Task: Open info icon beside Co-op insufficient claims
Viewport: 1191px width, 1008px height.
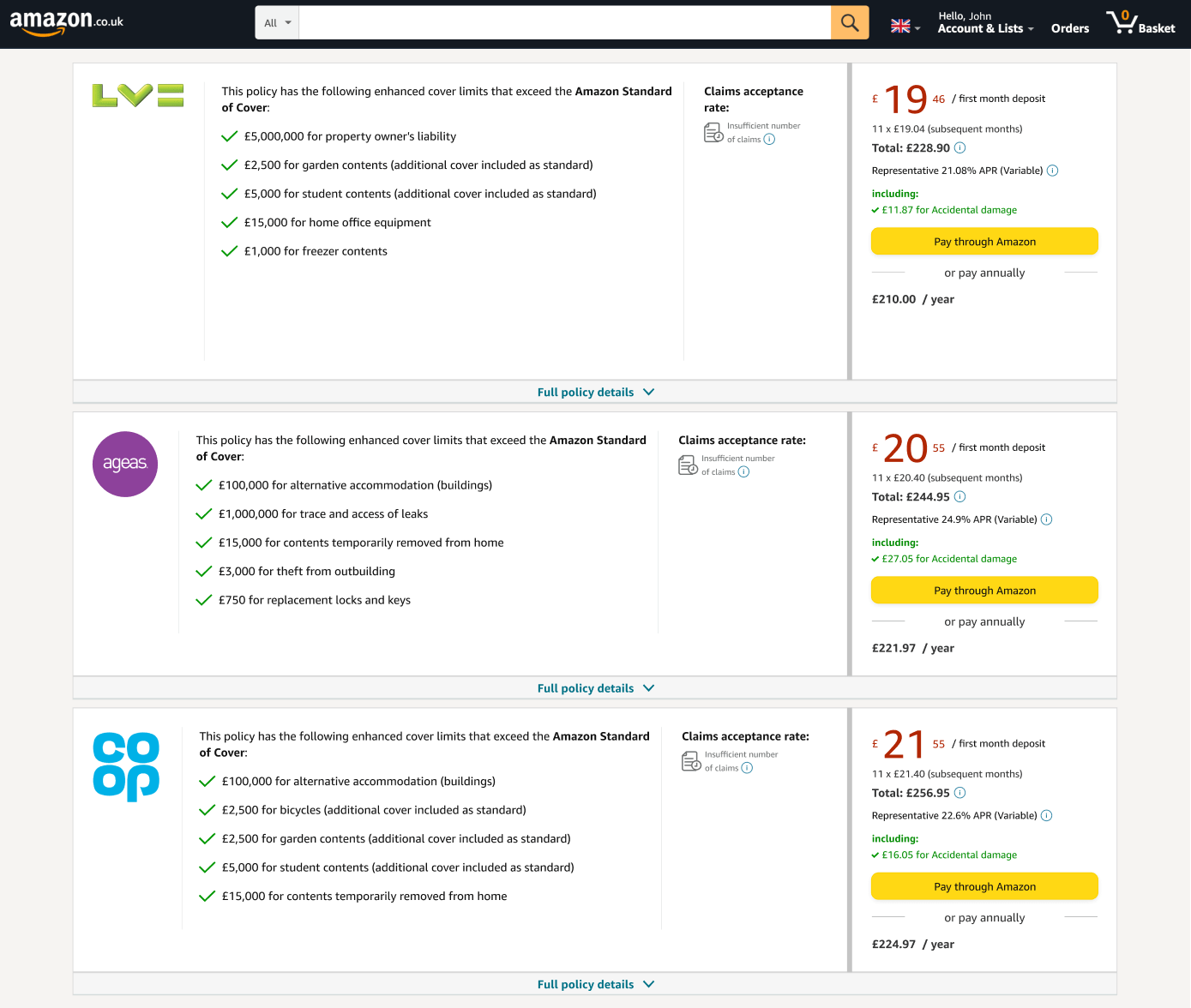Action: pos(747,768)
